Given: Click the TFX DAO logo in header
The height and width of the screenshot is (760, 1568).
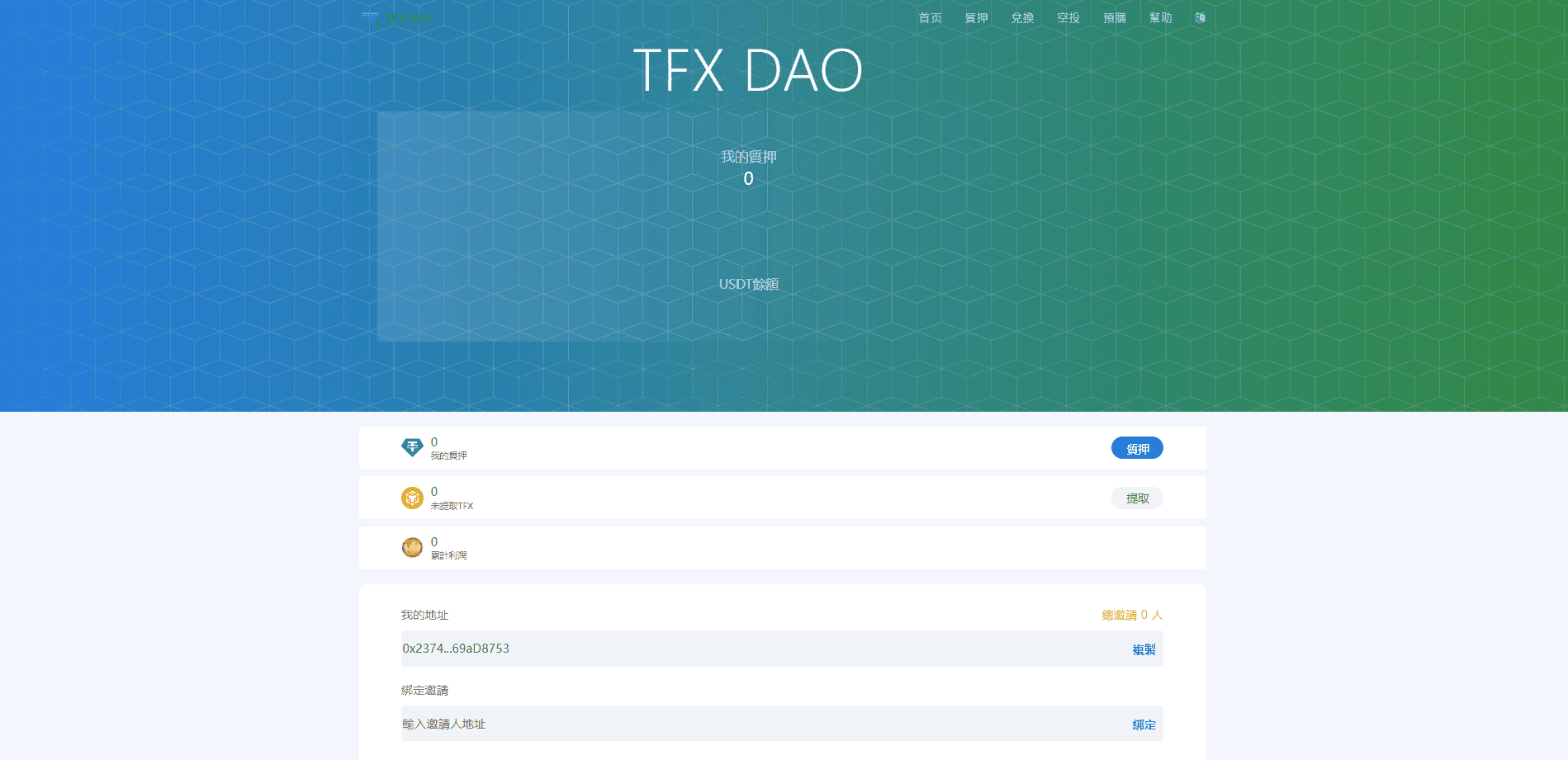Looking at the screenshot, I should coord(397,19).
